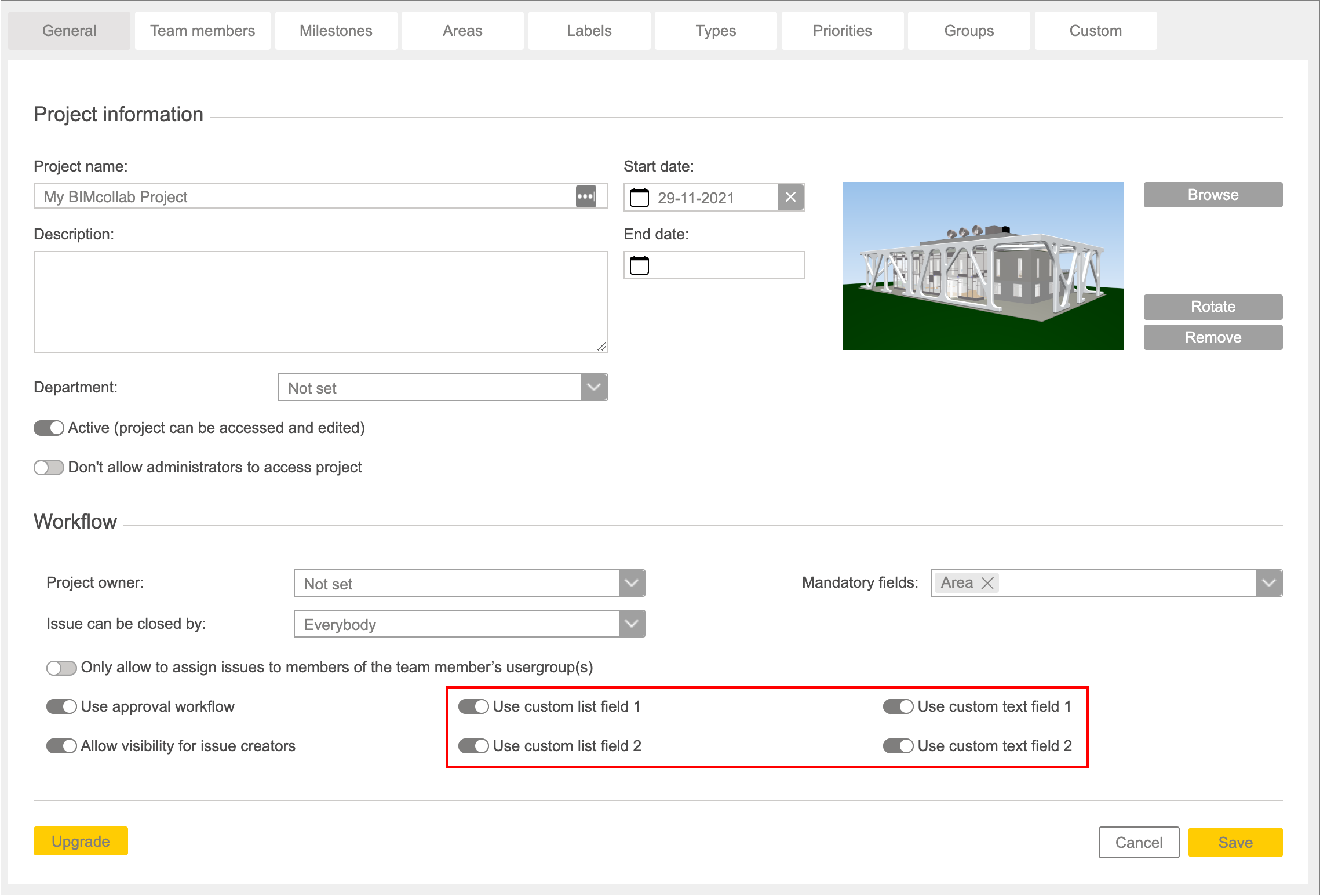
Task: Go to the Areas tab
Action: 462,31
